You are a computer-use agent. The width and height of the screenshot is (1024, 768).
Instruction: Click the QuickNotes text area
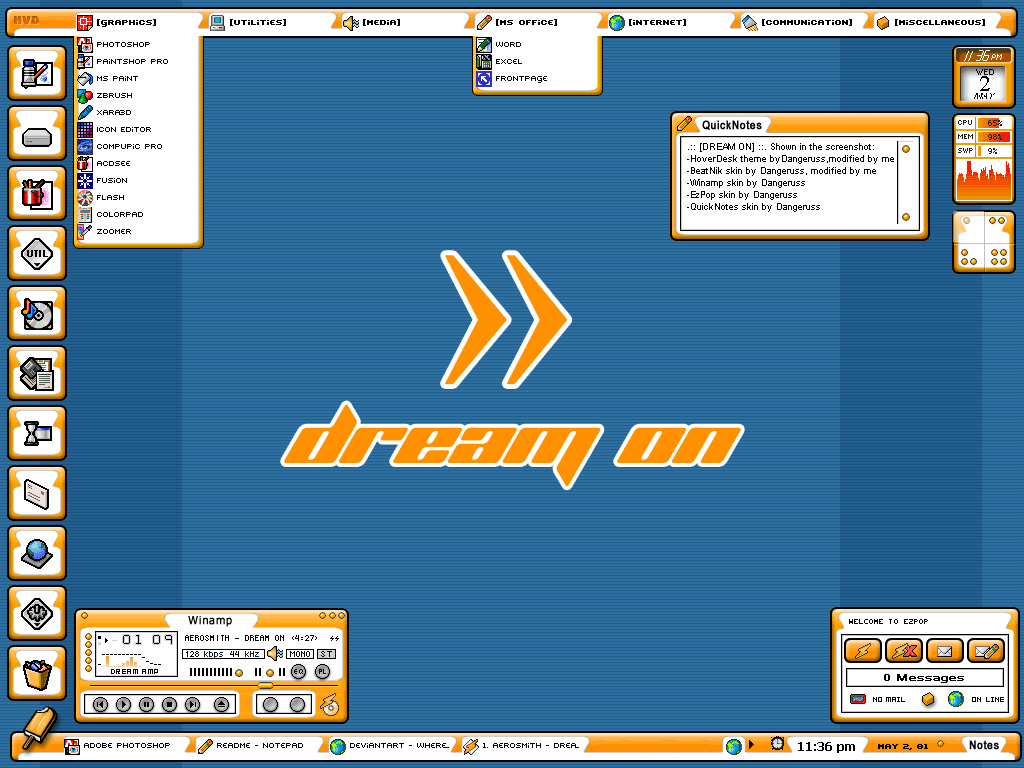coord(789,184)
